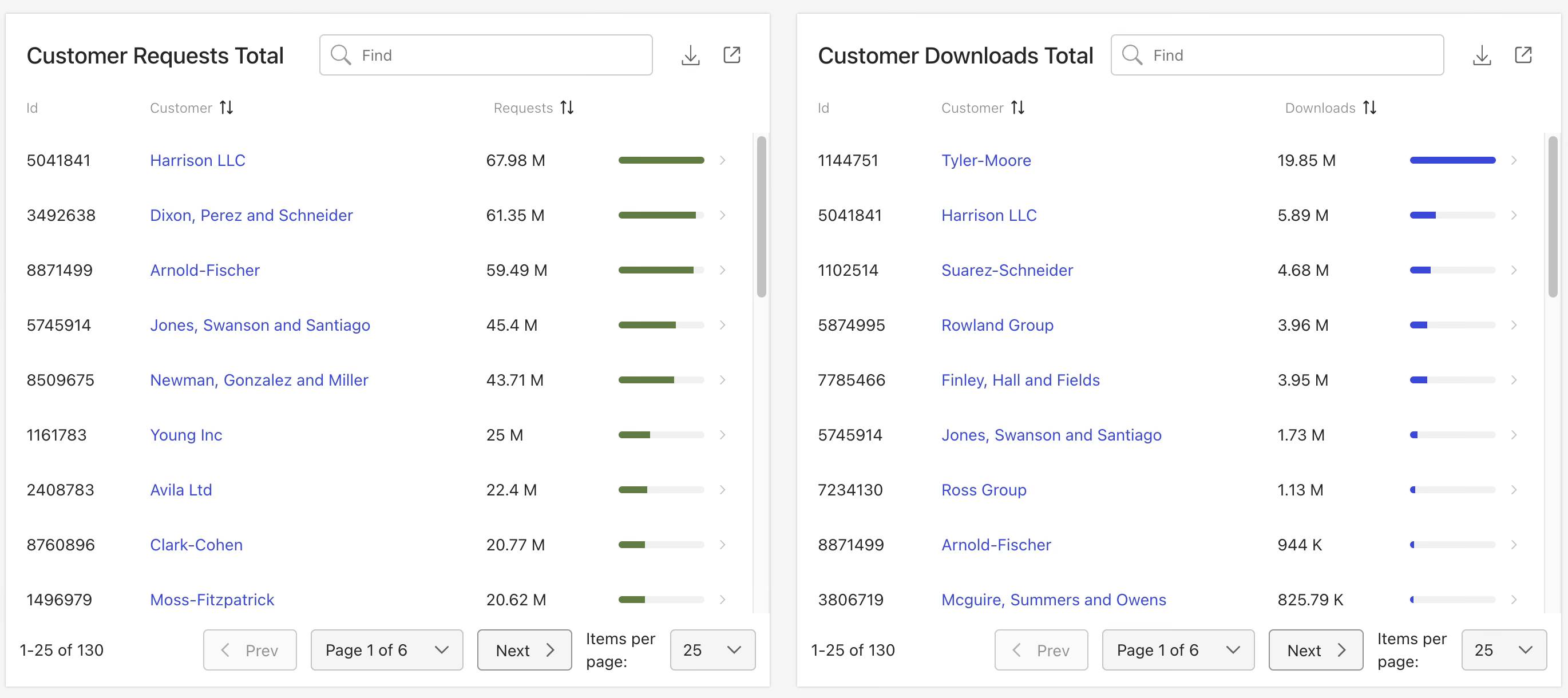The height and width of the screenshot is (698, 1568).
Task: Download the Customer Downloads Total table
Action: [1482, 55]
